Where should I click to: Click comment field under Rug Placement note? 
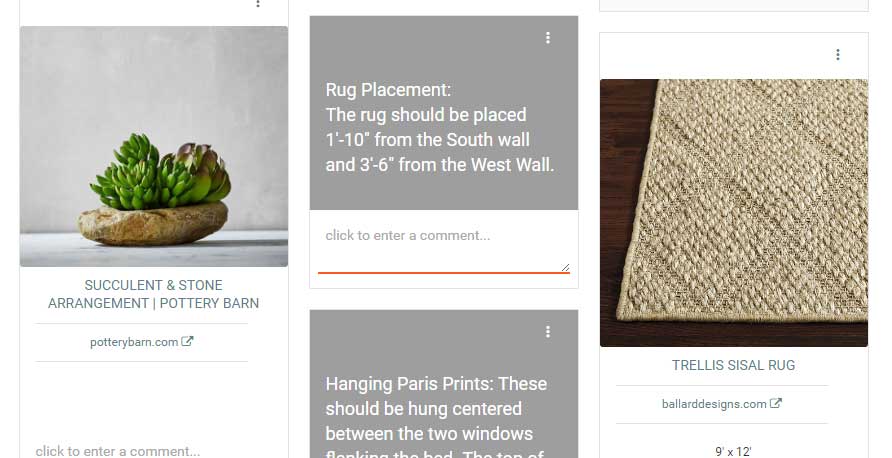(444, 242)
